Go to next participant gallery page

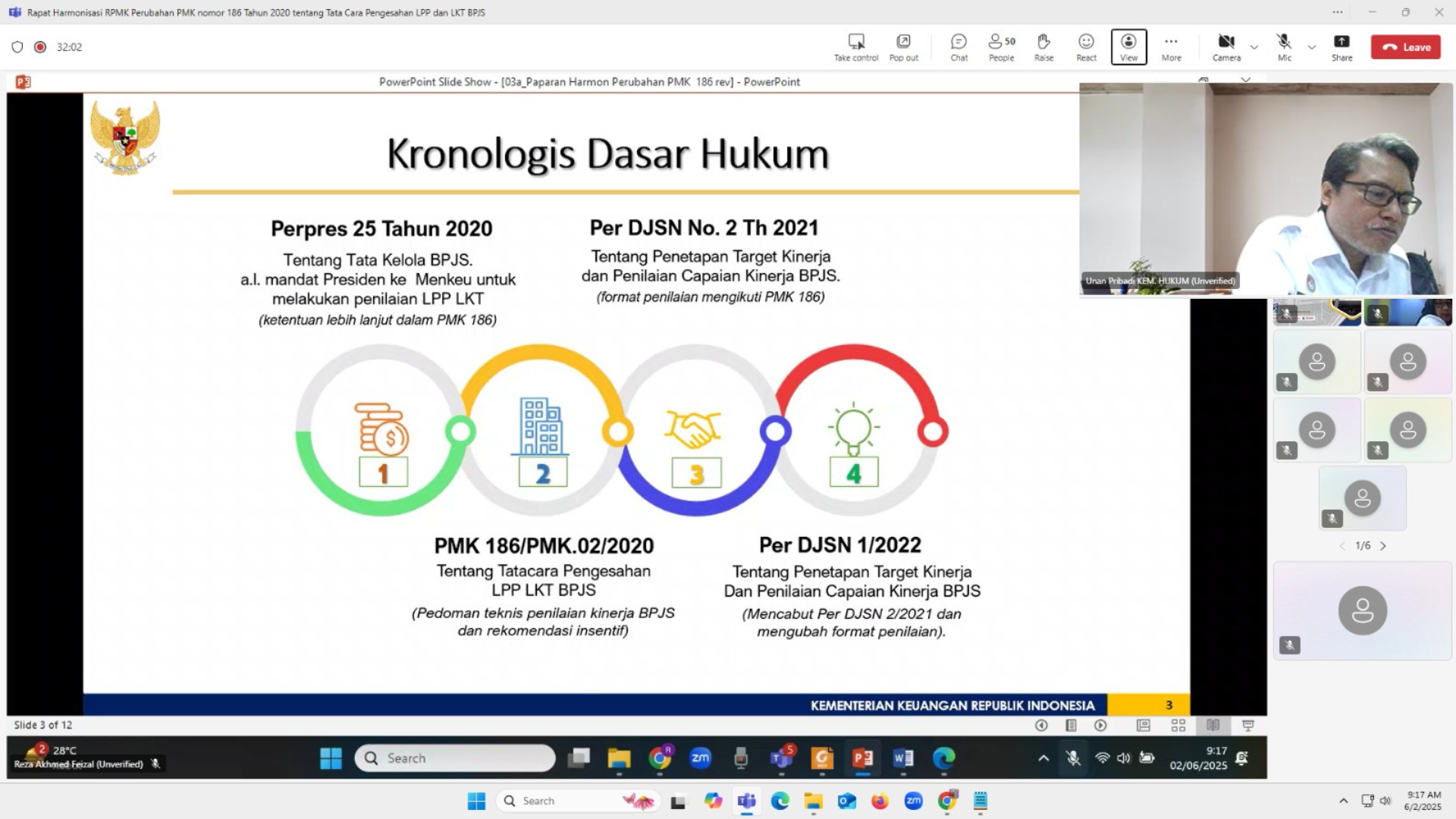coord(1383,546)
